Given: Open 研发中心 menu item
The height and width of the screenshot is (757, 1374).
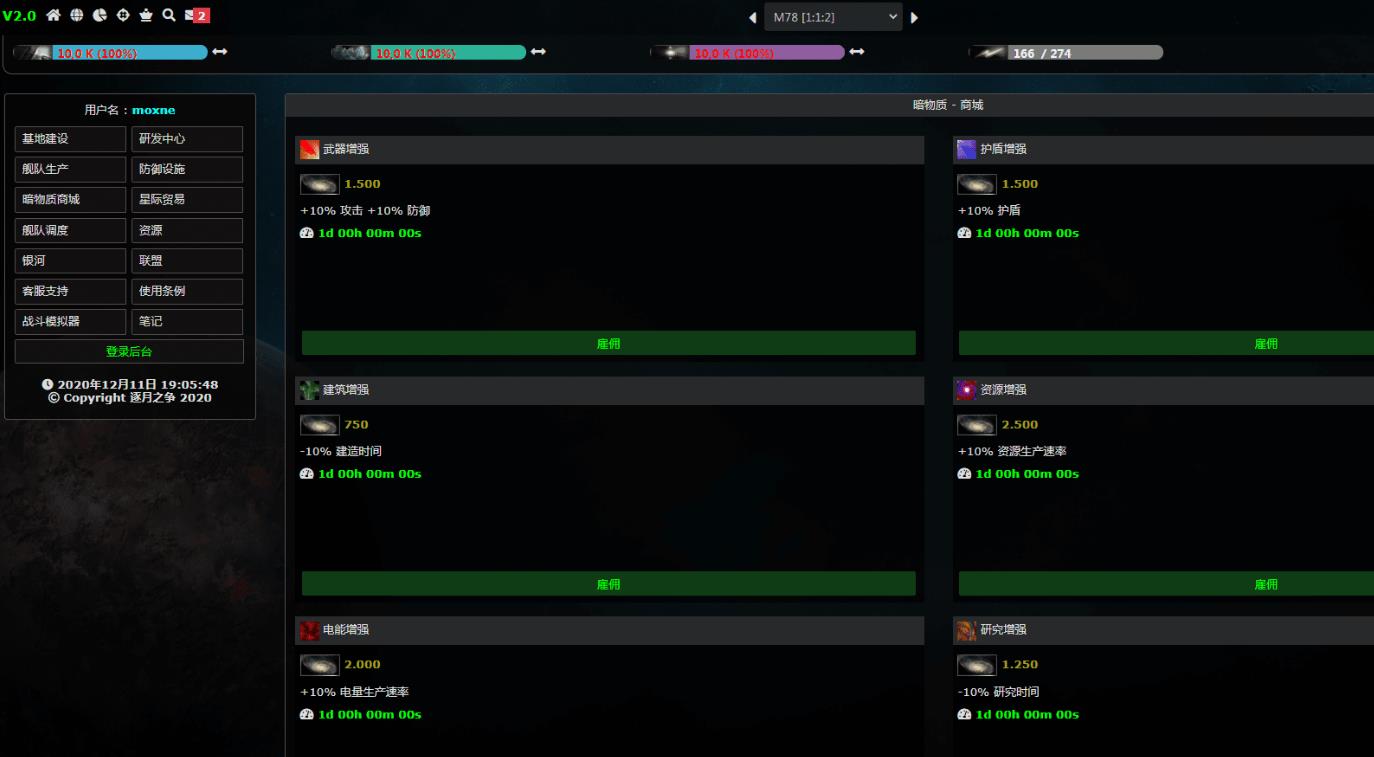Looking at the screenshot, I should point(187,139).
